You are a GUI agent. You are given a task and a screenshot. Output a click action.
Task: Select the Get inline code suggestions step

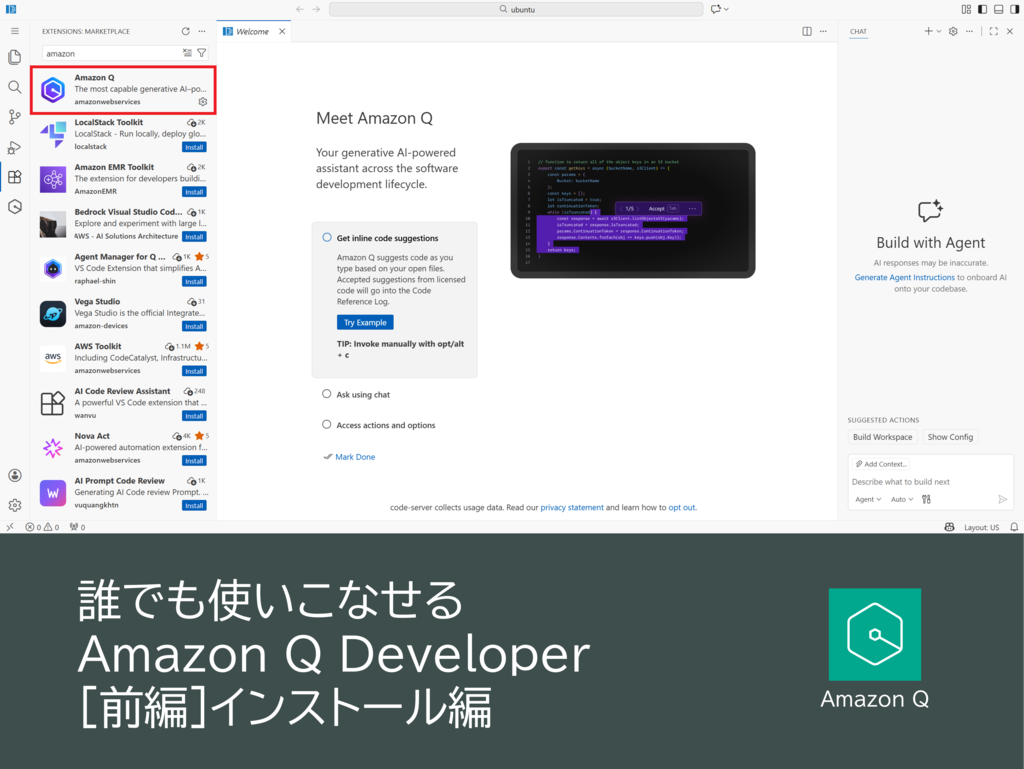[387, 238]
